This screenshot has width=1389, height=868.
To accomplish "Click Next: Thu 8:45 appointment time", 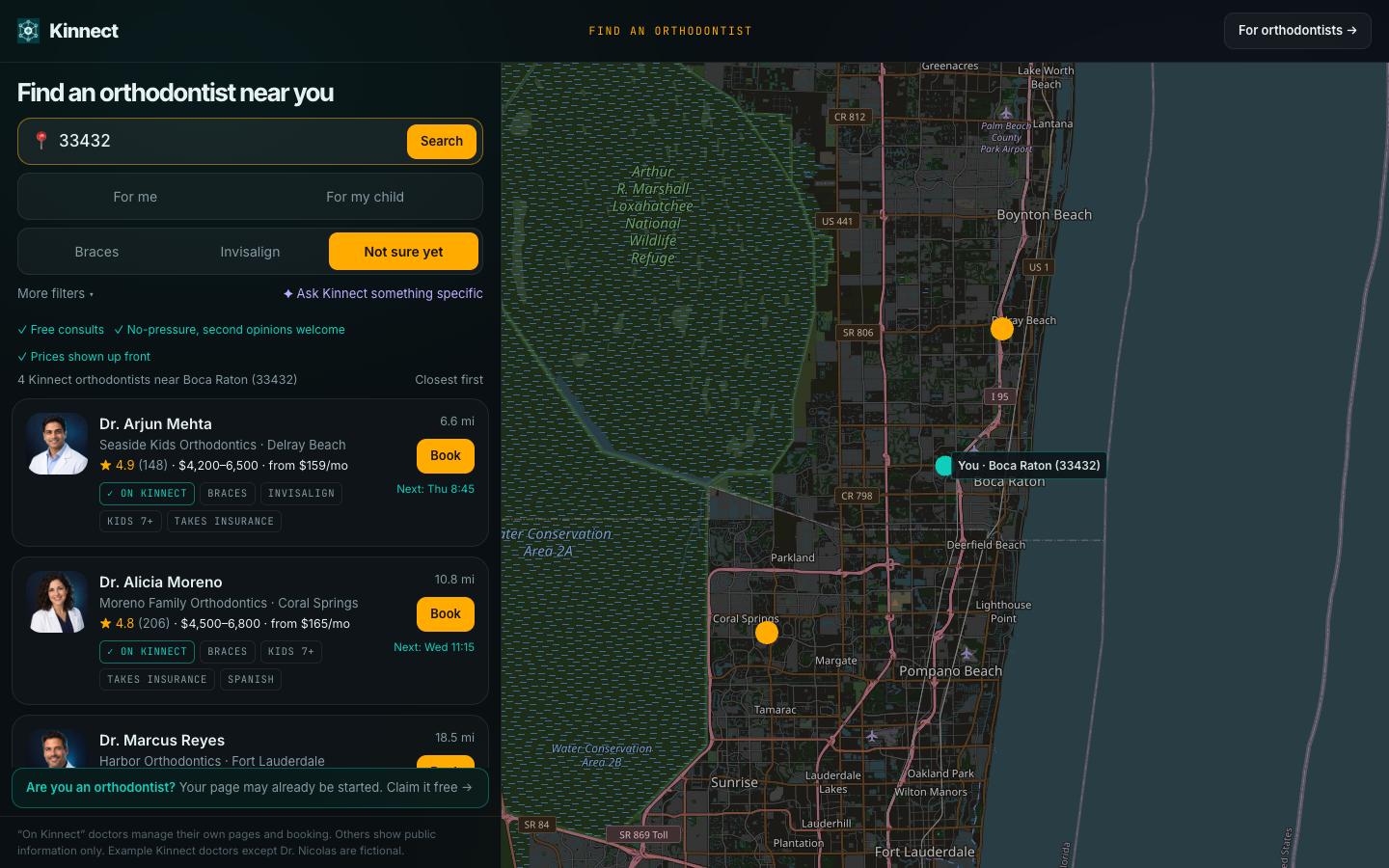I will coord(435,489).
